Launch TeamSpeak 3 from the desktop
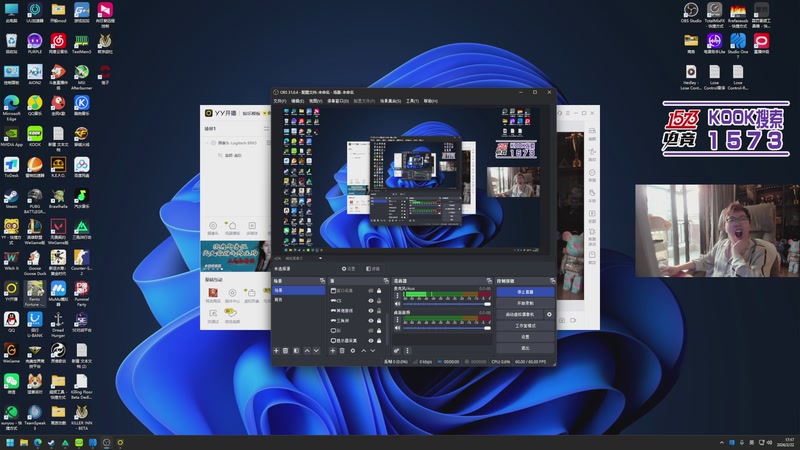This screenshot has height=450, width=800. click(35, 416)
